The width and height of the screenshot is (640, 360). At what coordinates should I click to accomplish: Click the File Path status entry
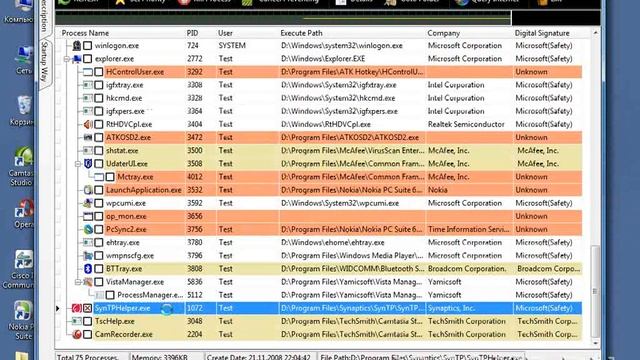coord(420,357)
